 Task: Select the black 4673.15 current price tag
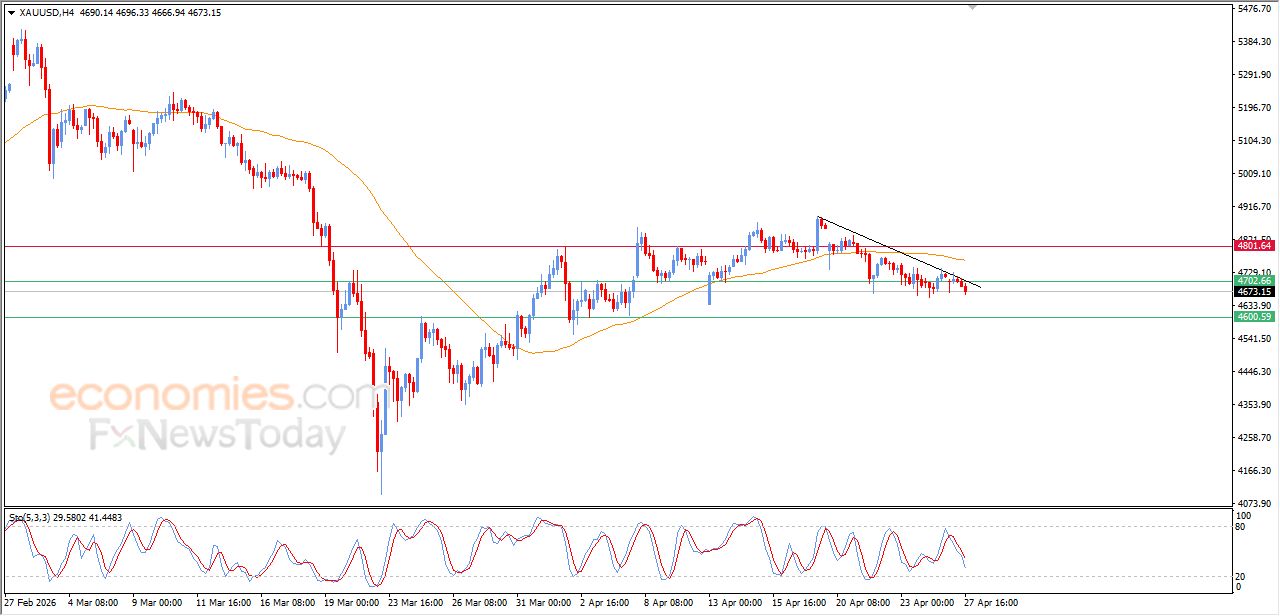[x=1253, y=292]
